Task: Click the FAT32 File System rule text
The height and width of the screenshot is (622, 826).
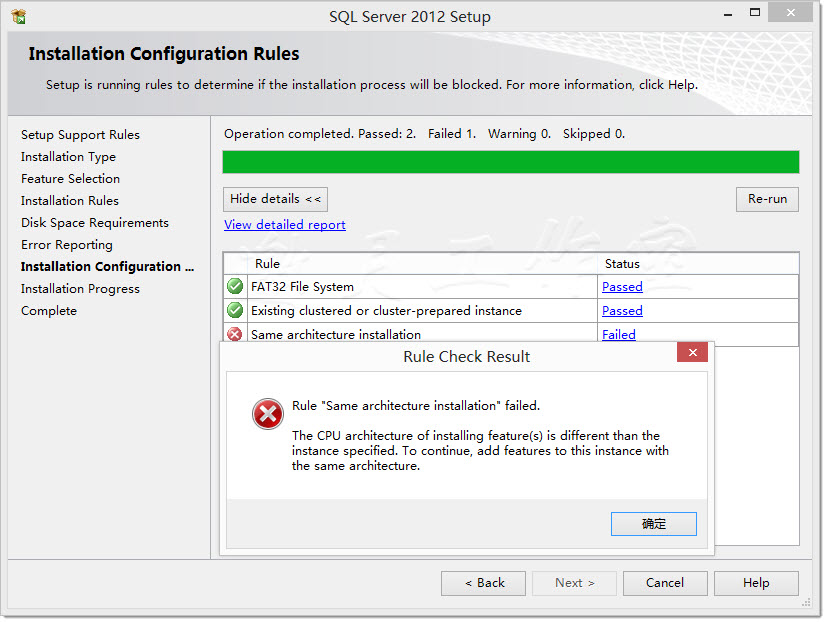Action: pos(302,287)
